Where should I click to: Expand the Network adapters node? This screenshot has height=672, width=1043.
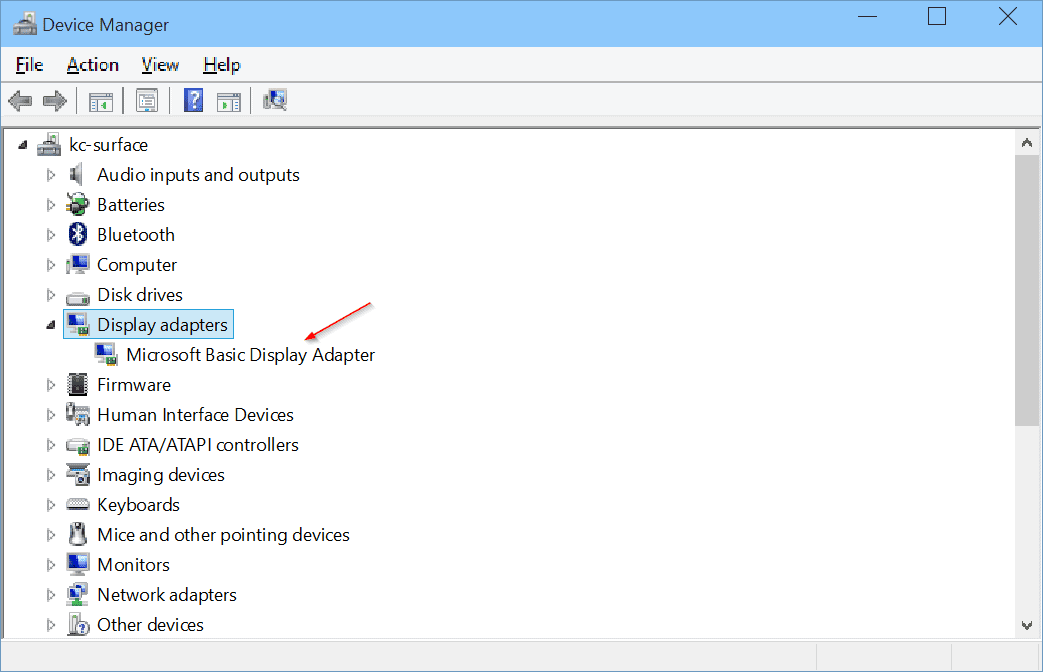(x=51, y=595)
